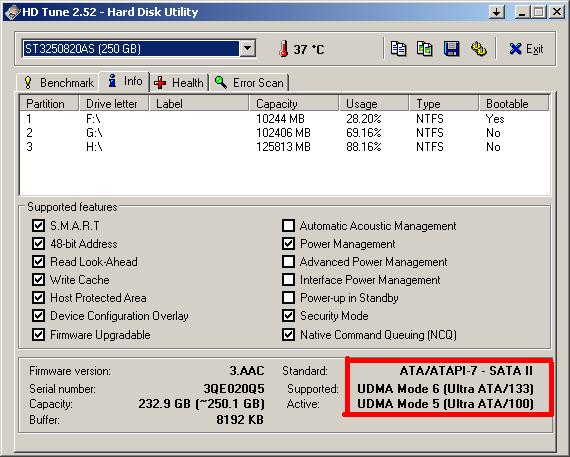Image resolution: width=570 pixels, height=457 pixels.
Task: Open the drive selection dropdown arrow
Action: coord(248,48)
